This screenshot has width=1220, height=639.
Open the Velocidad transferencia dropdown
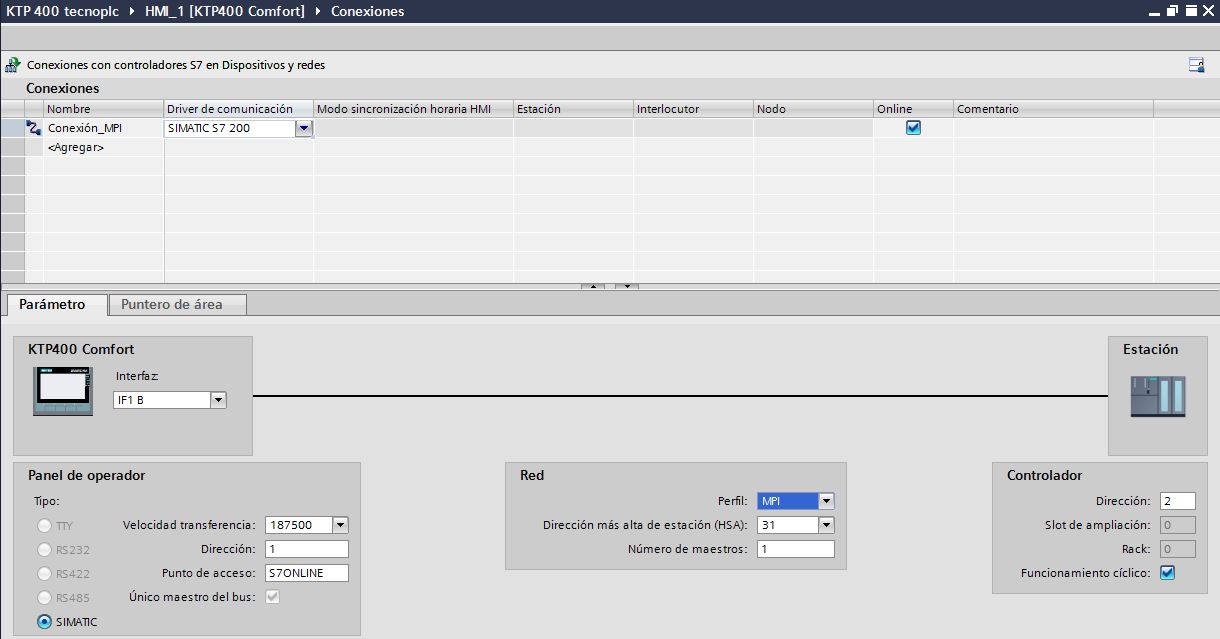pos(339,524)
